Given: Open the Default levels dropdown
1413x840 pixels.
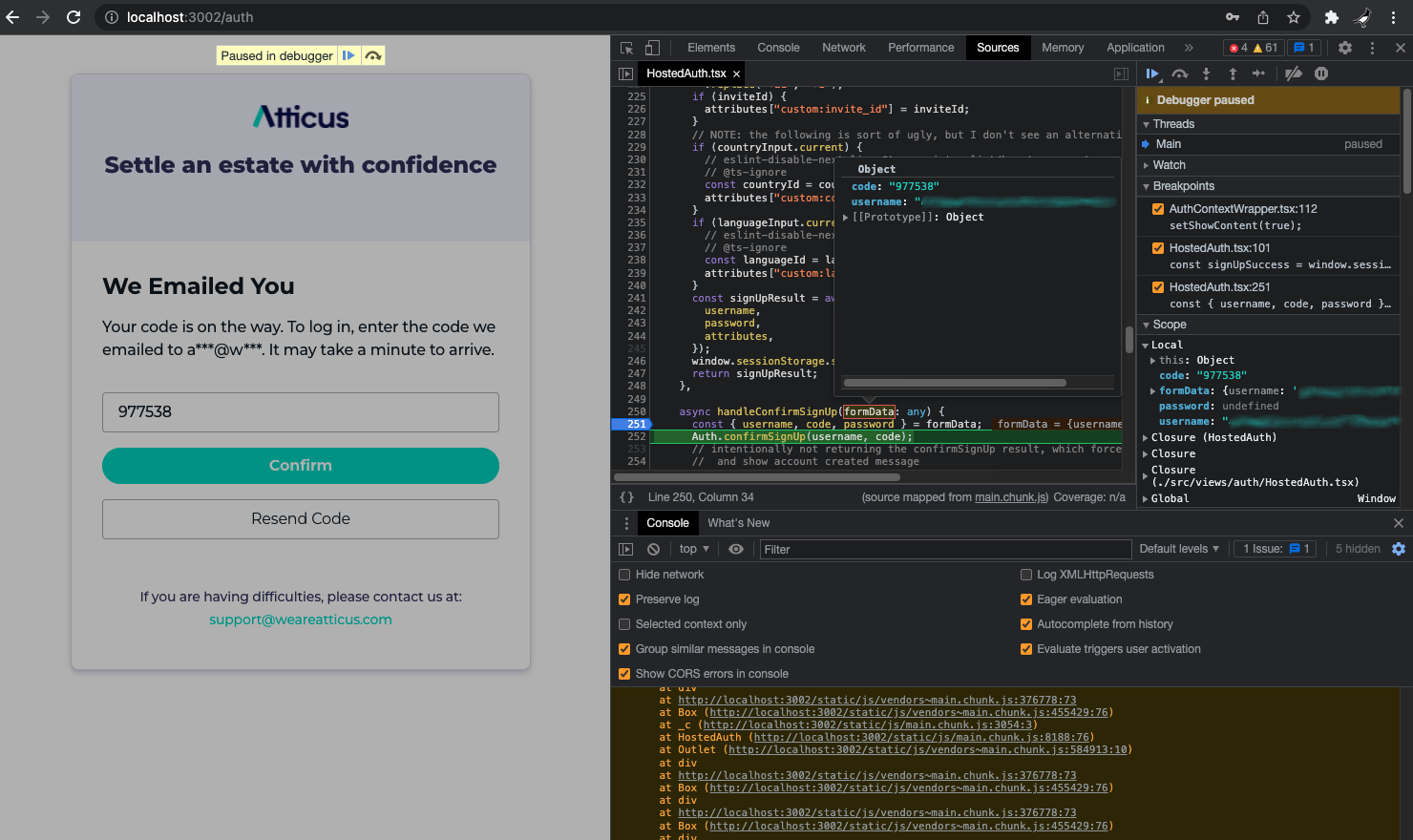Looking at the screenshot, I should click(x=1179, y=549).
